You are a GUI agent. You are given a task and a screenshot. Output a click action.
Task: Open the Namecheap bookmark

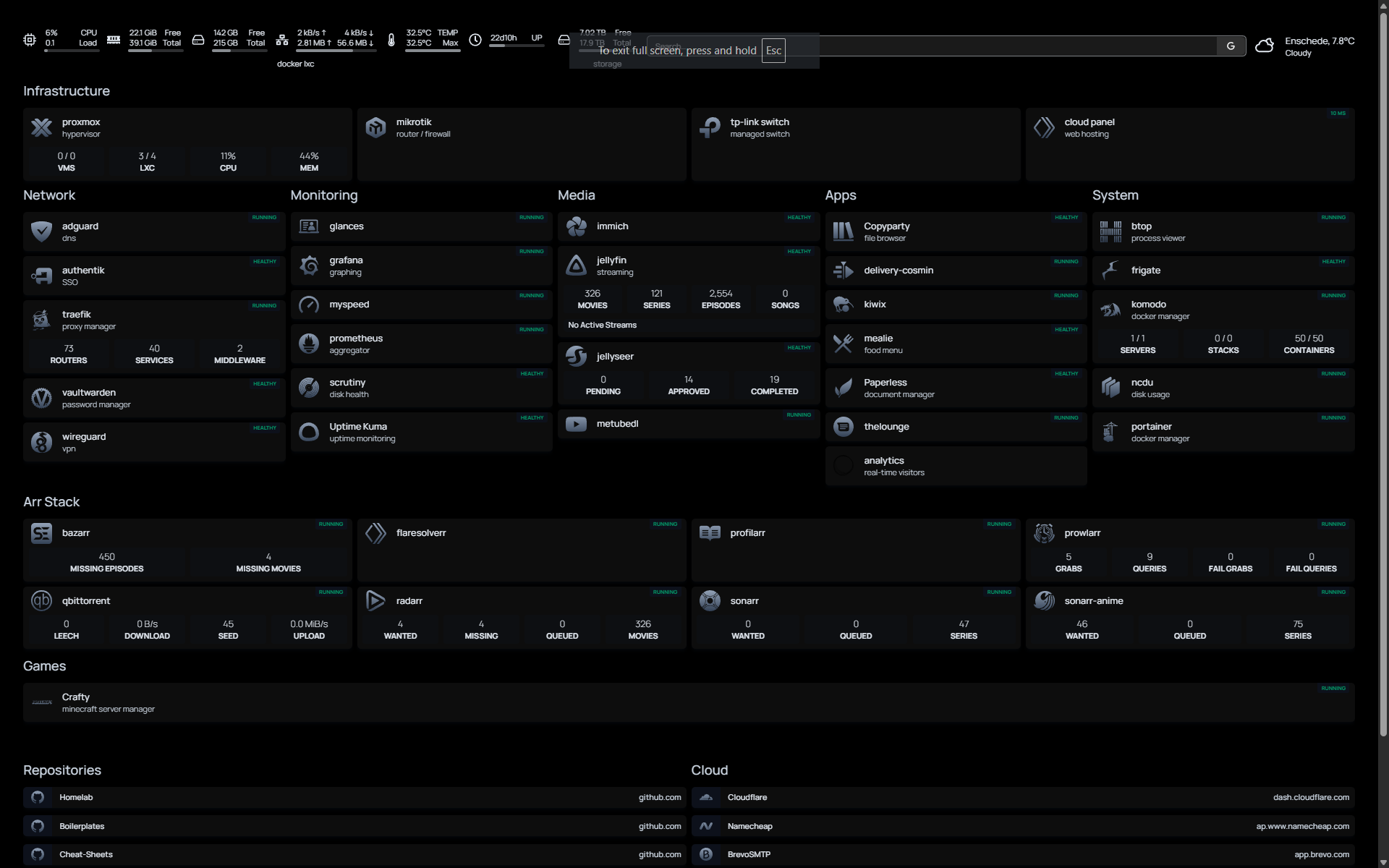(x=1023, y=826)
